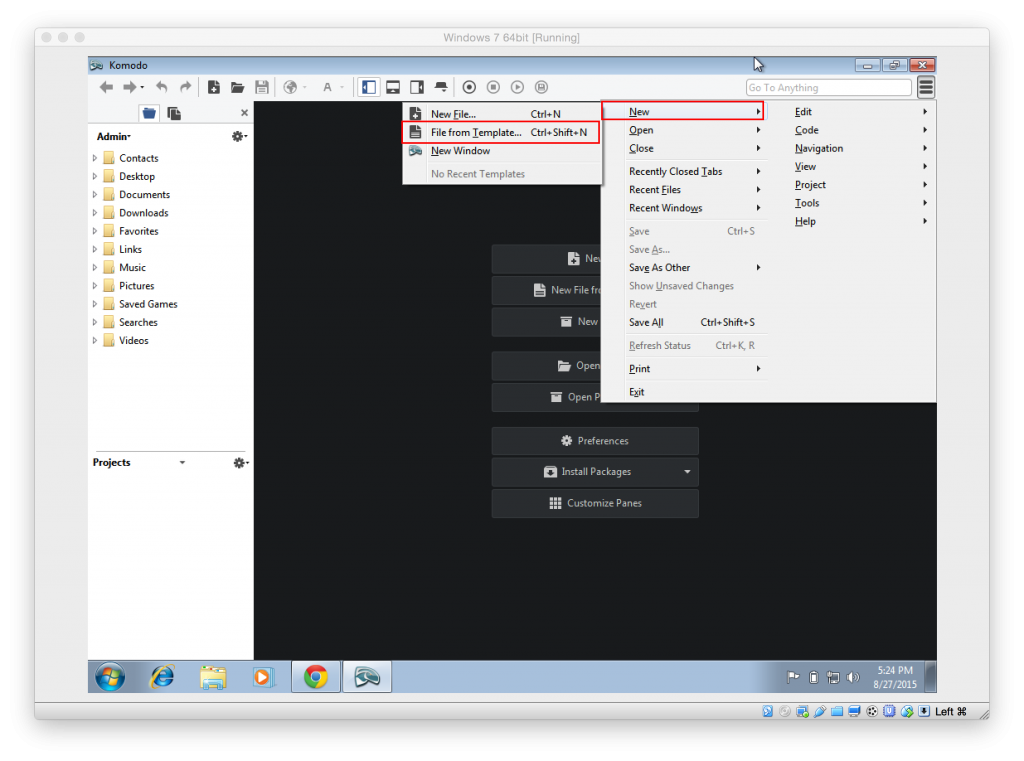Expand the Projects section dropdown

pyautogui.click(x=181, y=462)
